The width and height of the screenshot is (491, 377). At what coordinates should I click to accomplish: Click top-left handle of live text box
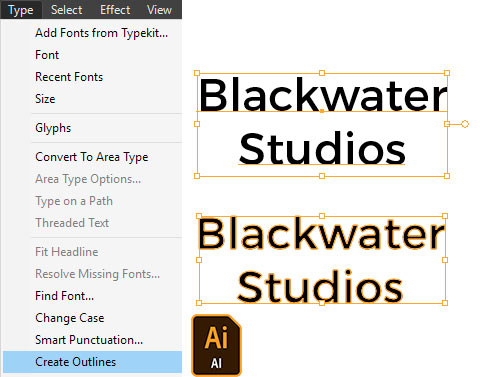click(x=197, y=73)
